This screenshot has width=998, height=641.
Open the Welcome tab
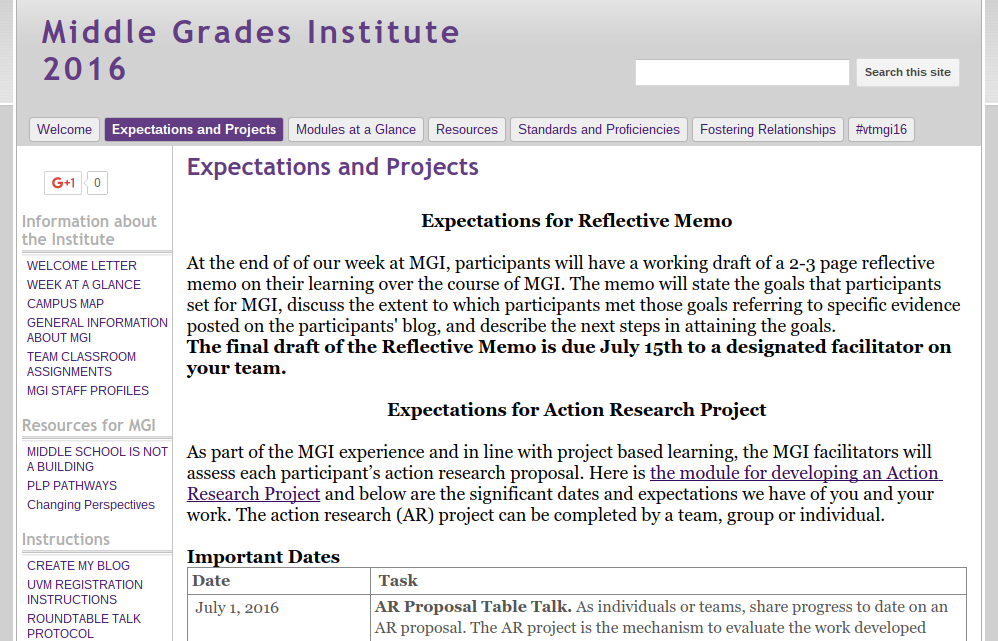click(64, 129)
